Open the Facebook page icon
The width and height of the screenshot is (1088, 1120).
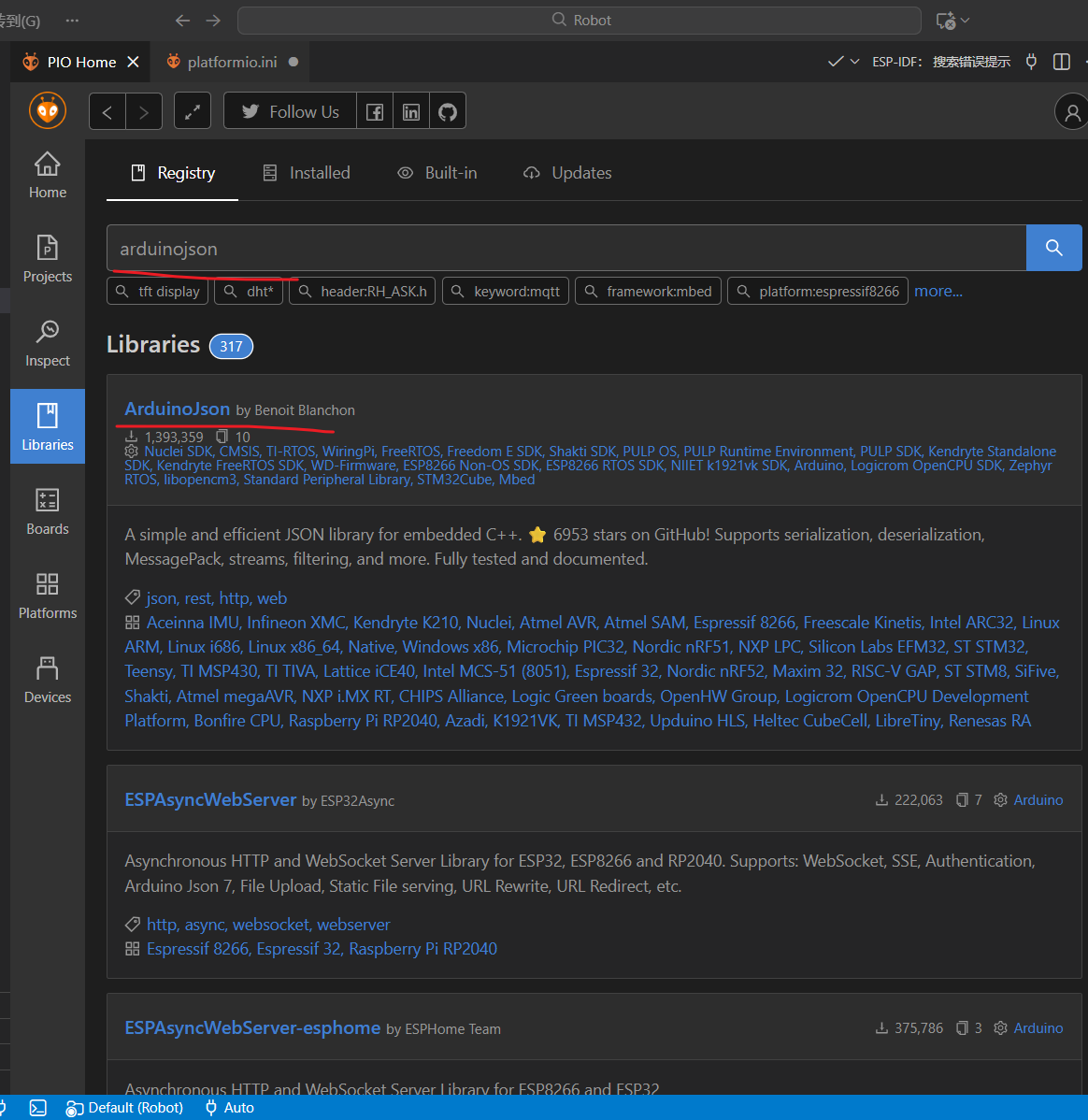(374, 111)
